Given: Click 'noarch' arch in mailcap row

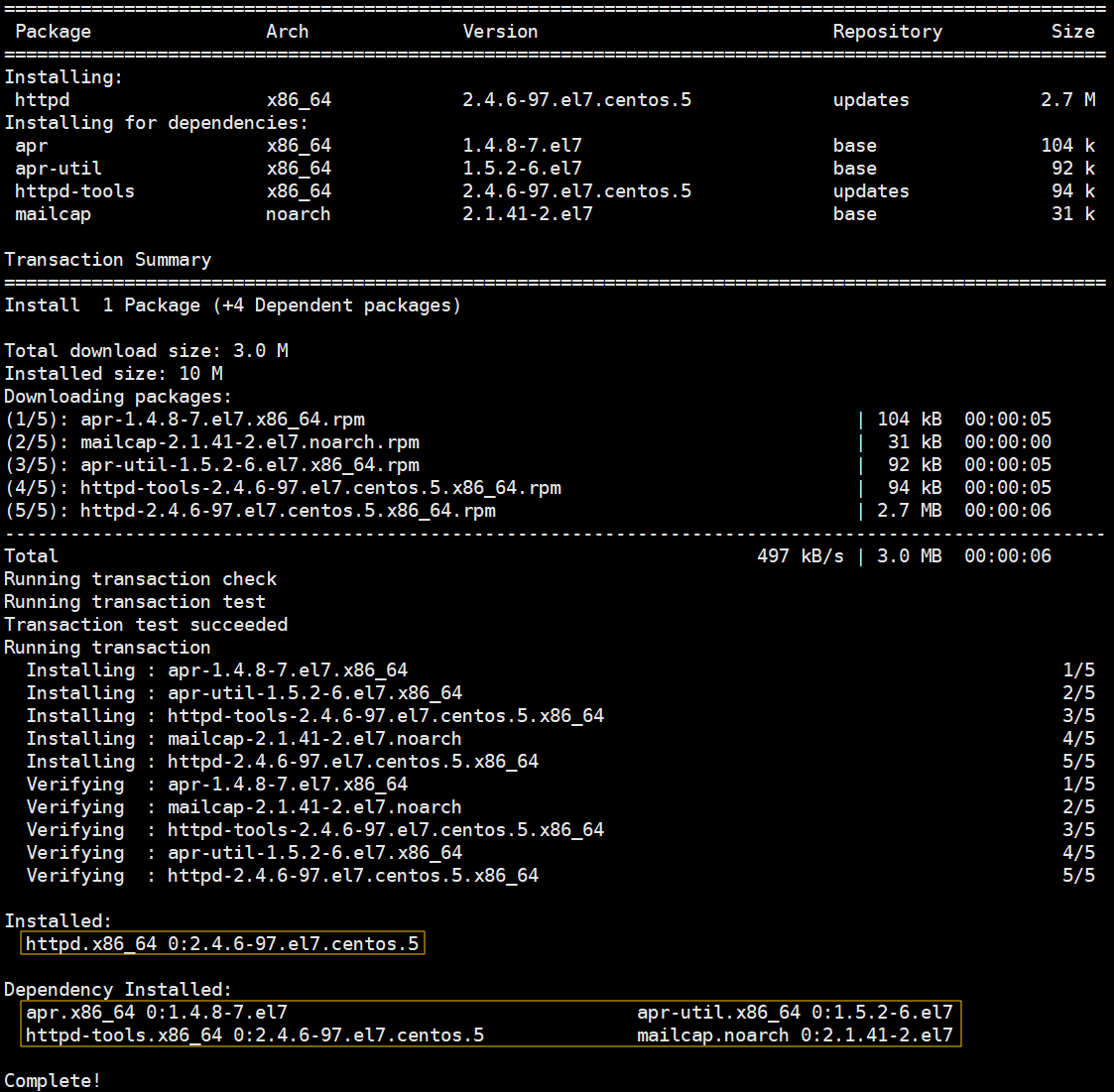Looking at the screenshot, I should (x=299, y=214).
